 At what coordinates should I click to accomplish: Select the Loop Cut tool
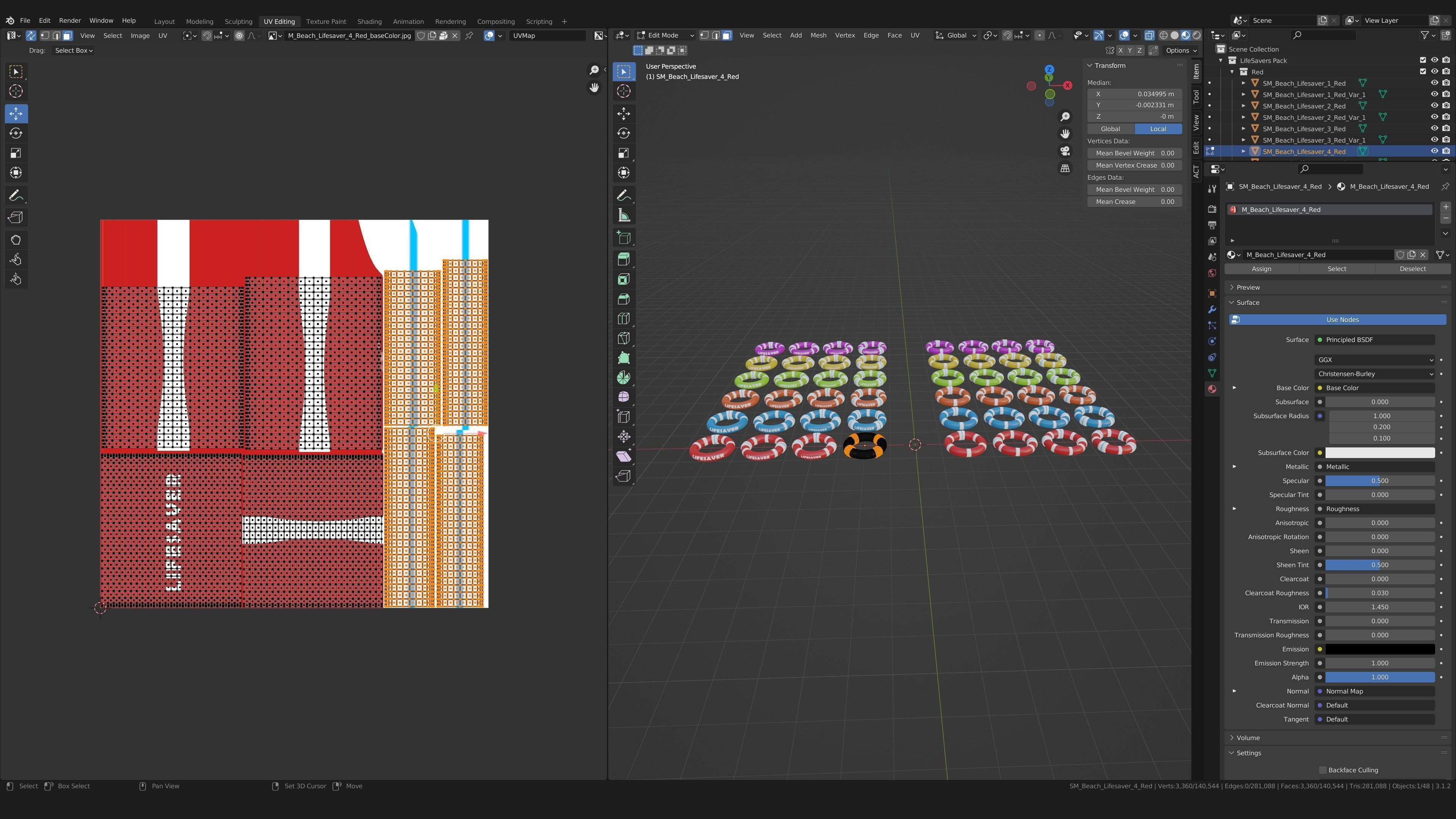point(623,319)
